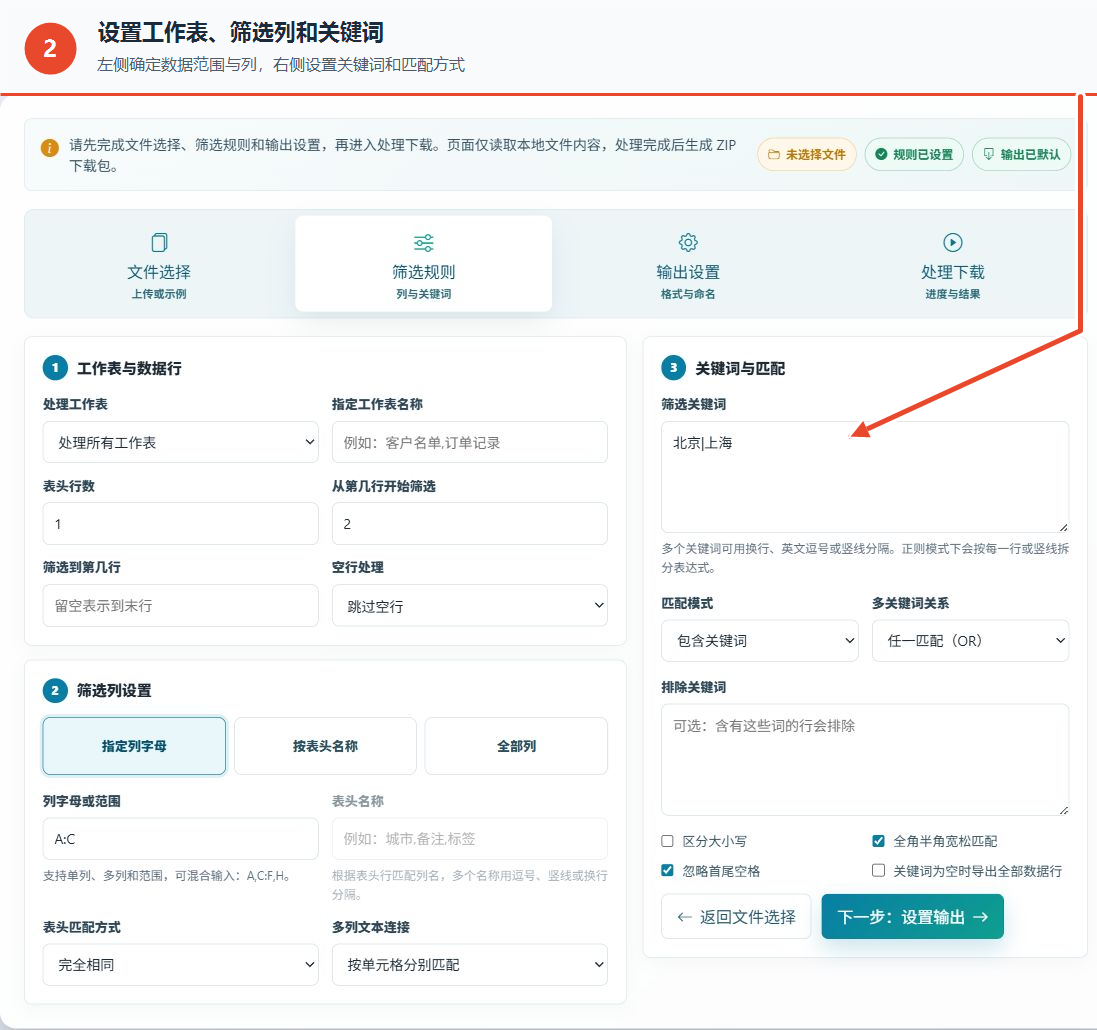Click the green check icon in the 规则已设置 badge
The width and height of the screenshot is (1097, 1030).
pos(882,154)
